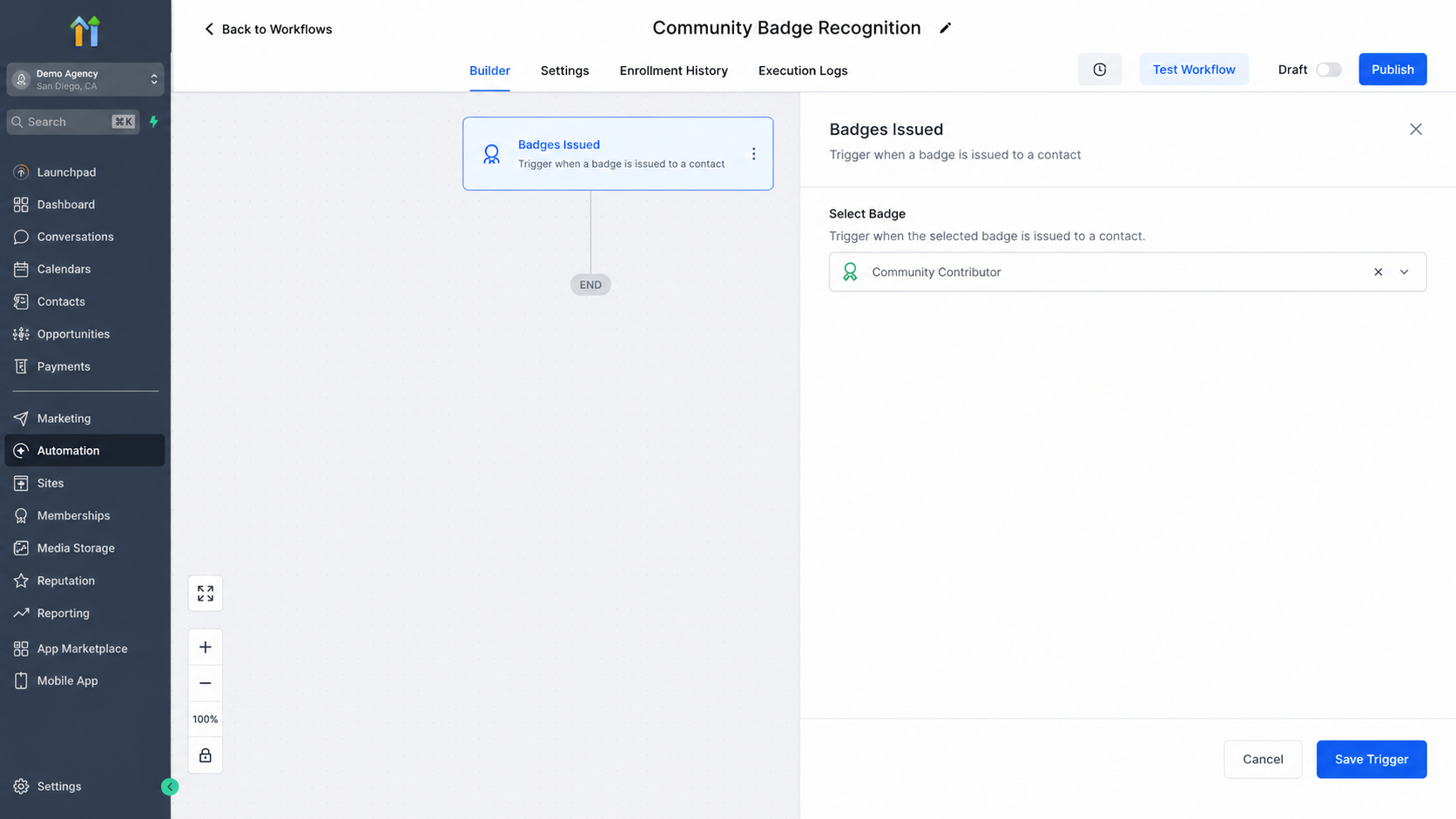Open Contacts in the sidebar
This screenshot has width=1456, height=819.
click(x=84, y=302)
